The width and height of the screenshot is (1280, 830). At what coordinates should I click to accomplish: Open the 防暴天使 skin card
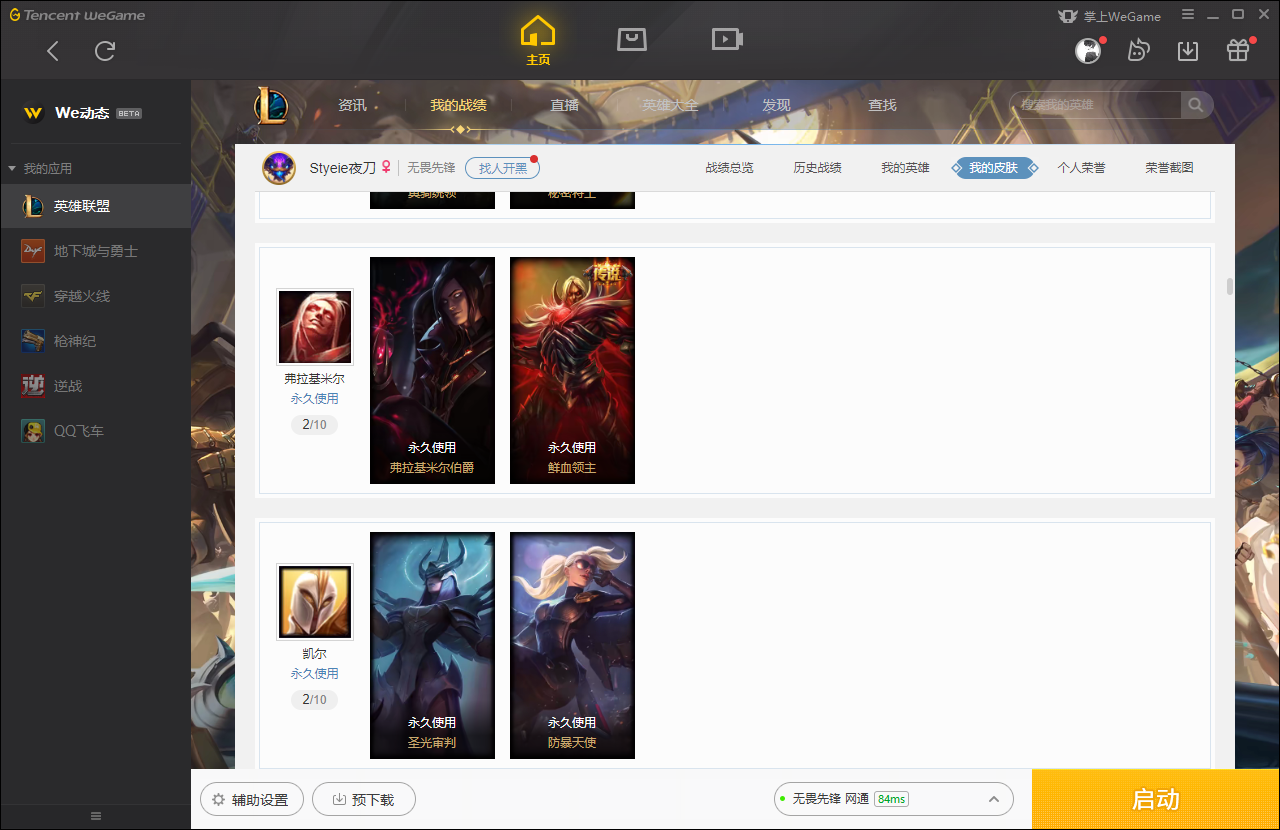coord(572,645)
